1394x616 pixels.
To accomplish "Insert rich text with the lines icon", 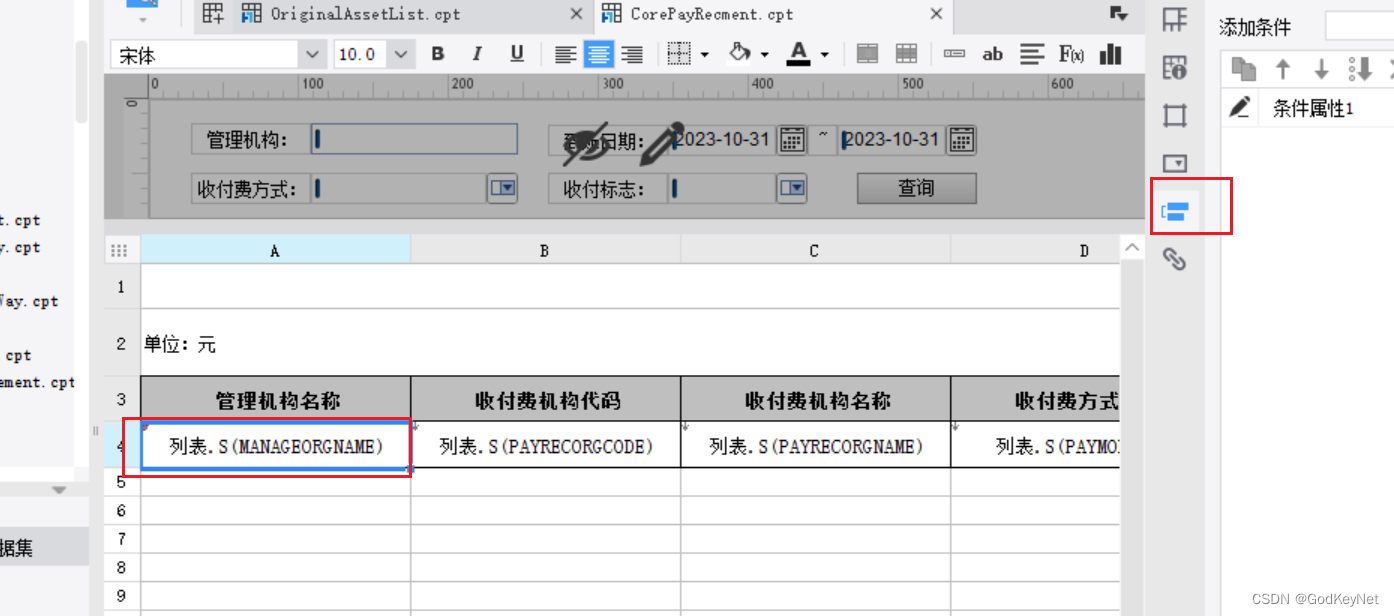I will pyautogui.click(x=1032, y=54).
